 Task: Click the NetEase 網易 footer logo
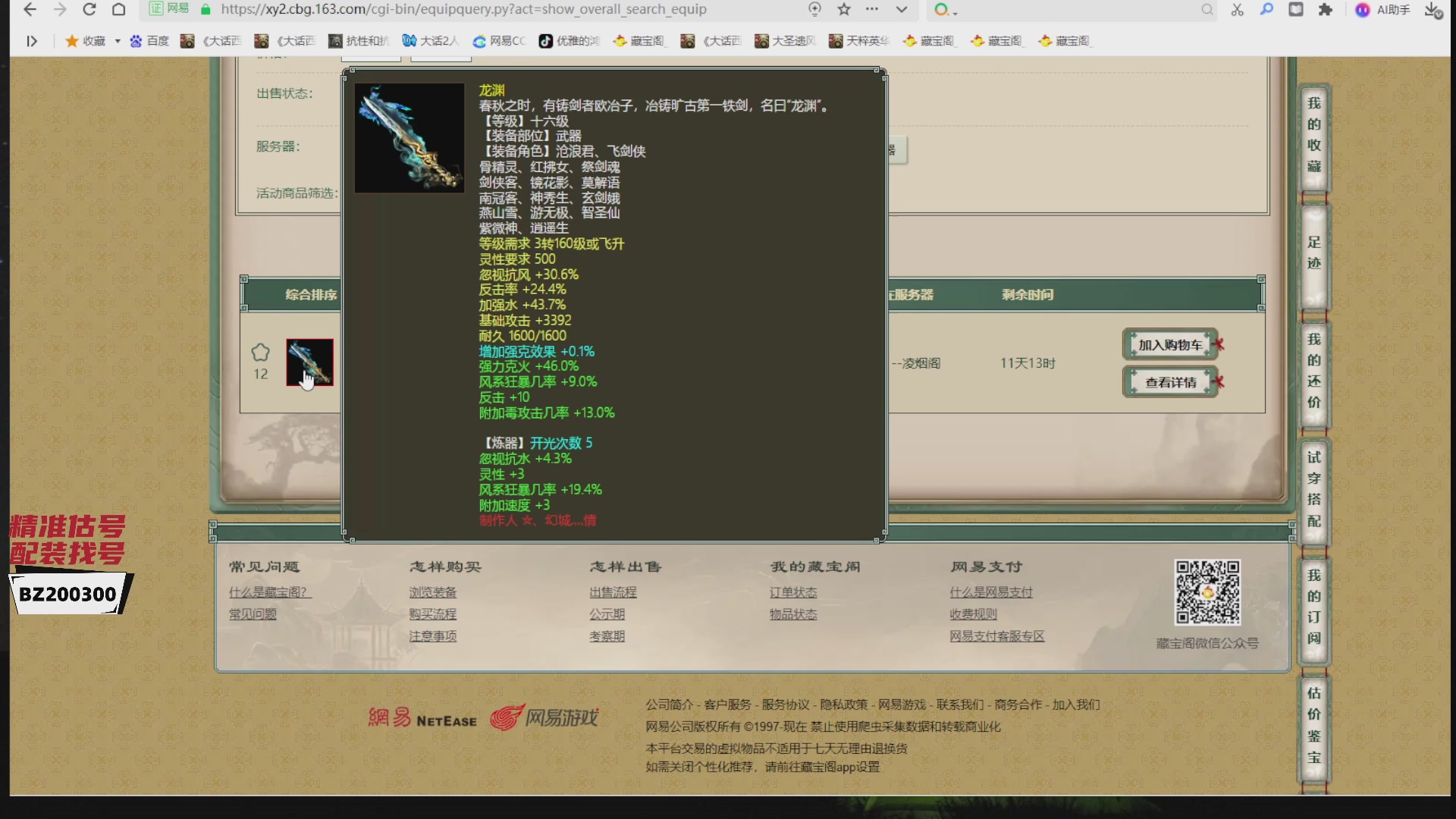(x=422, y=717)
